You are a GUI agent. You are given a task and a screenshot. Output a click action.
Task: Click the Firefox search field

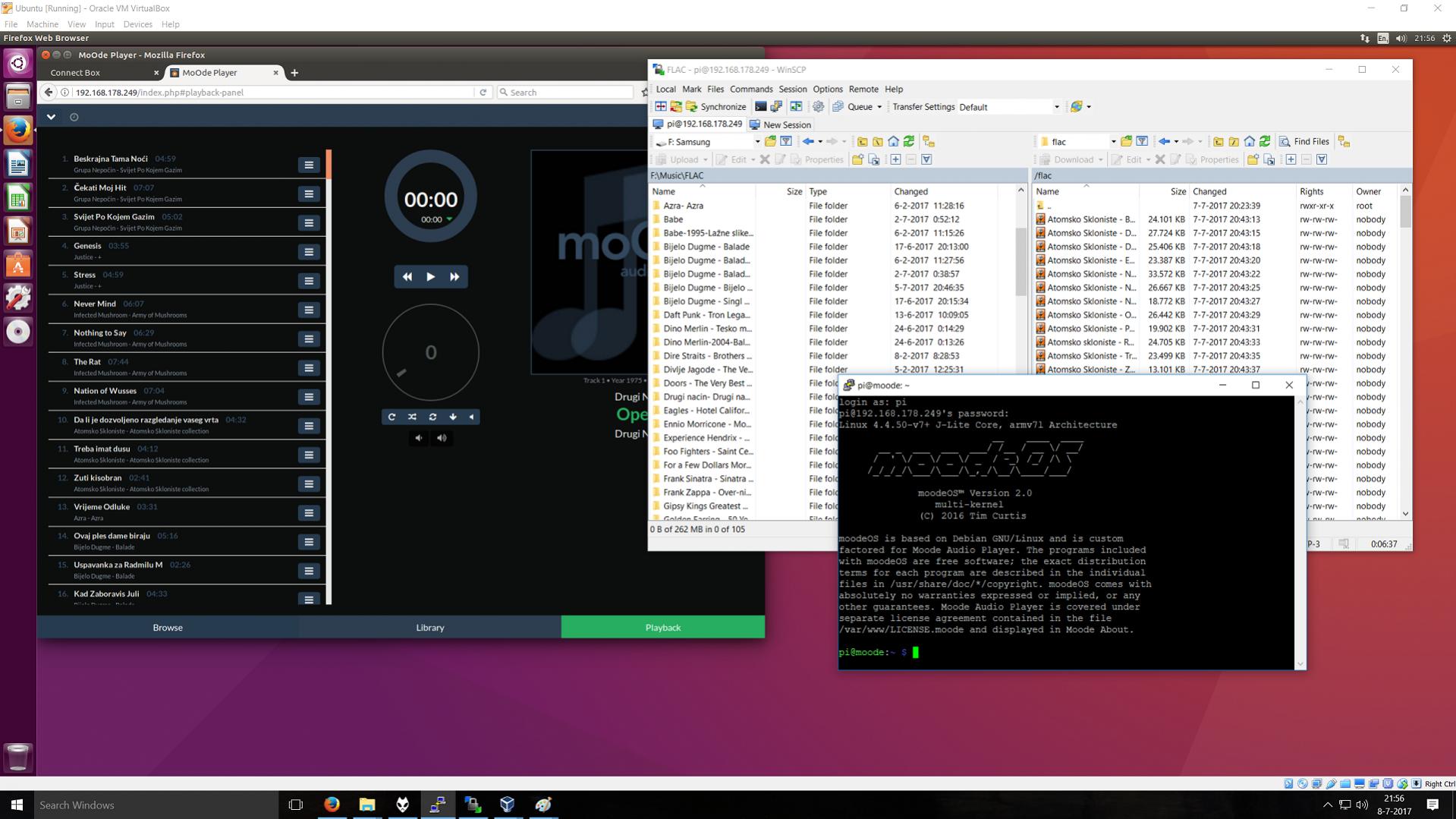click(565, 93)
